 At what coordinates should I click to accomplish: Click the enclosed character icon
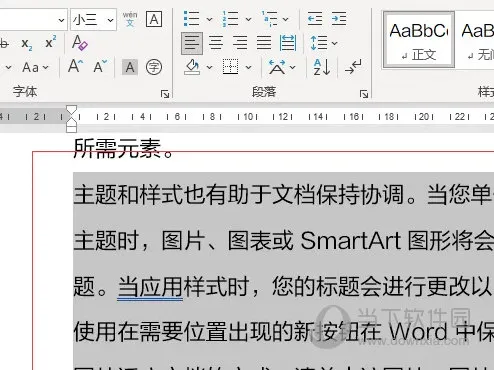(x=154, y=67)
